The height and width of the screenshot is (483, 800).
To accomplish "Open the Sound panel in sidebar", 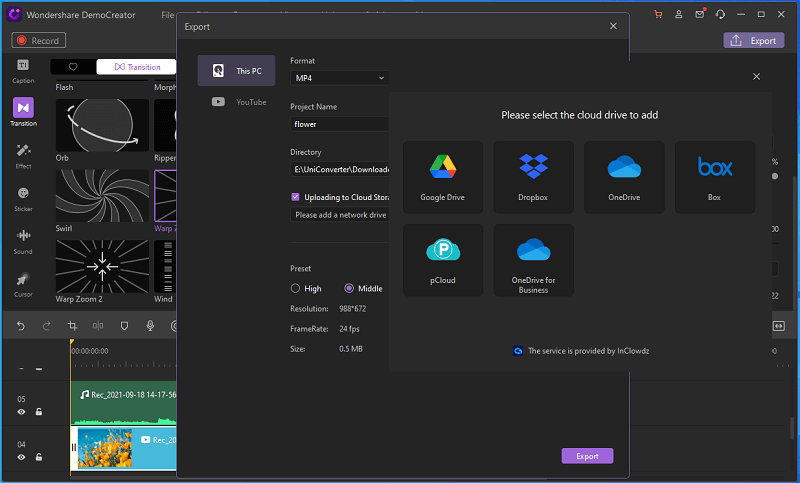I will click(x=23, y=241).
